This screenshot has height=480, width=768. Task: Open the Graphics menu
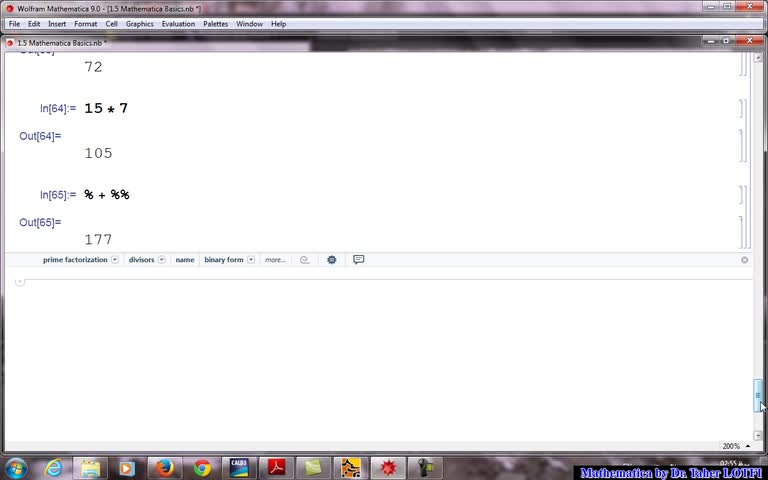(140, 24)
